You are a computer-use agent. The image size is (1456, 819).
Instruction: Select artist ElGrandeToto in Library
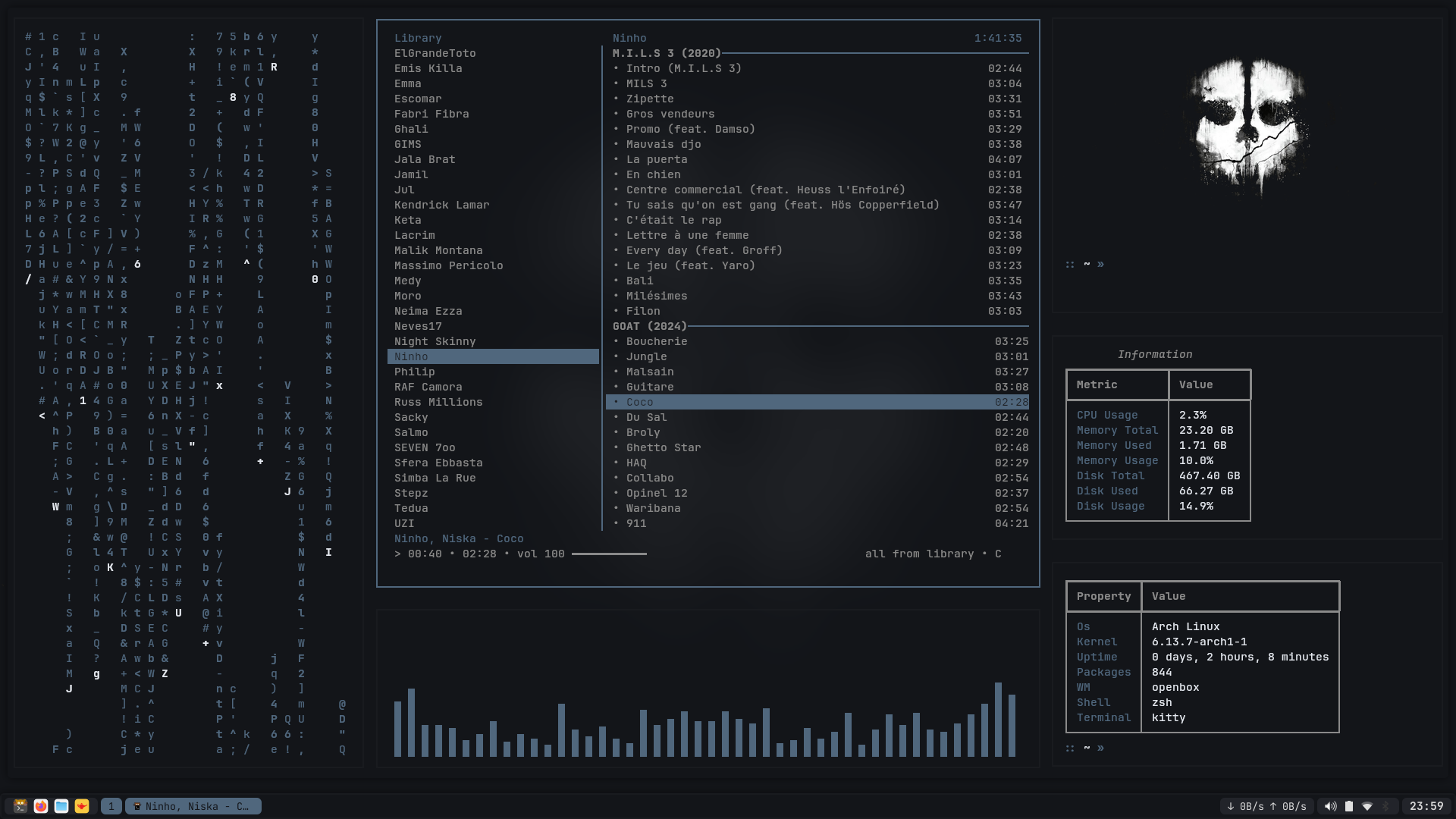[x=435, y=53]
